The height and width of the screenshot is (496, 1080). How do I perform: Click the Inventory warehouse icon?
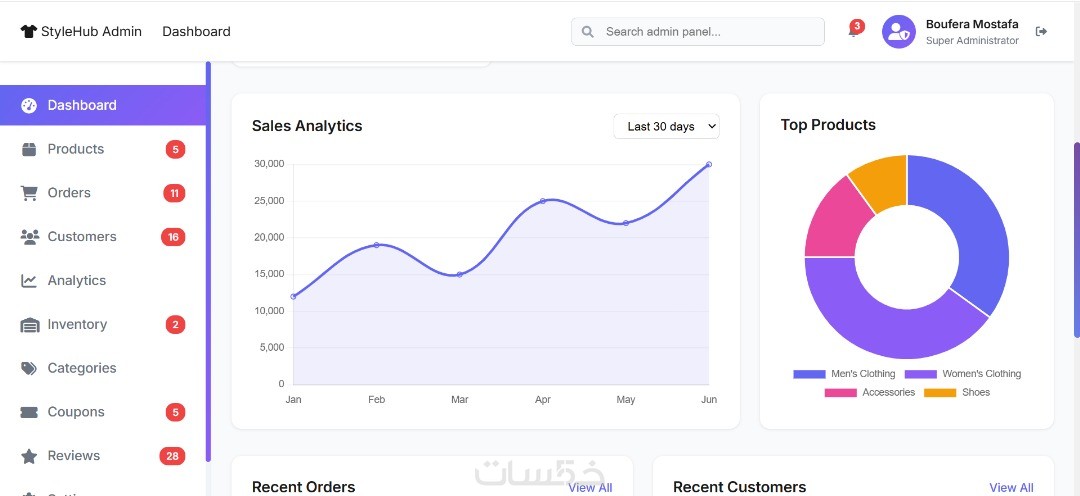pos(30,325)
